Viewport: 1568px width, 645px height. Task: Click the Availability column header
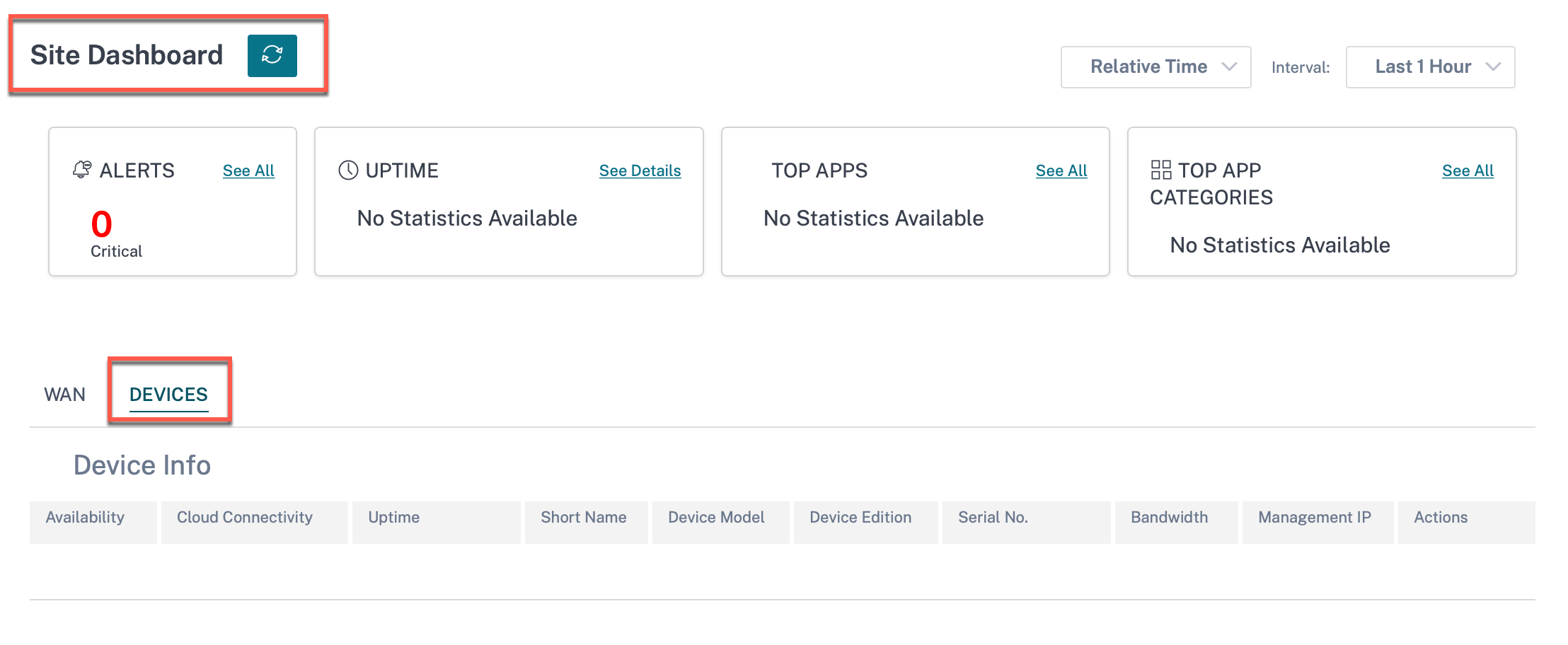(93, 522)
